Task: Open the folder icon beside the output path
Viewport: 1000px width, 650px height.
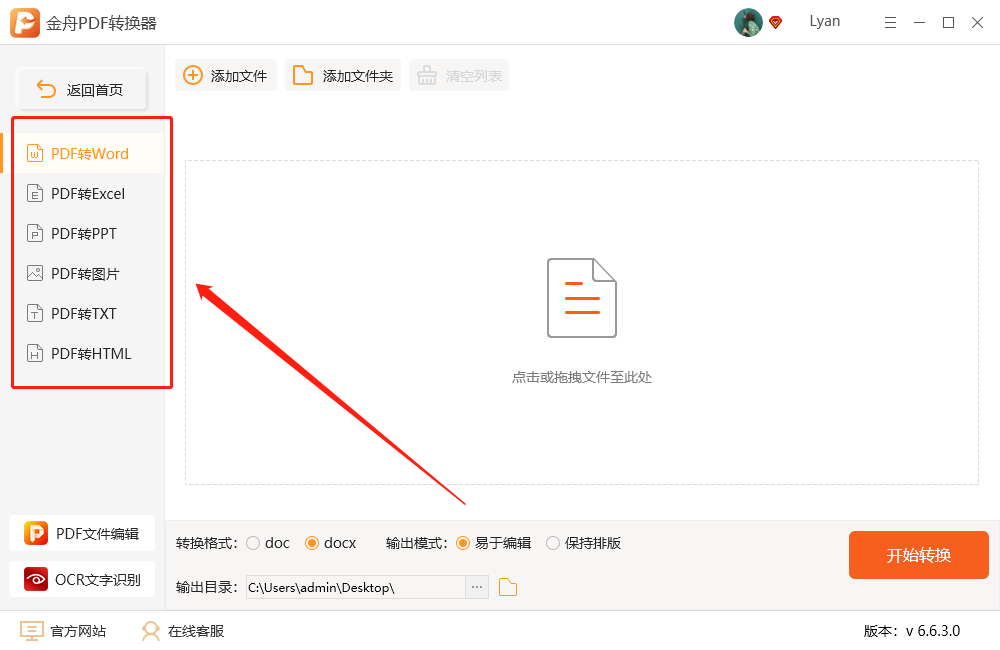Action: point(507,587)
